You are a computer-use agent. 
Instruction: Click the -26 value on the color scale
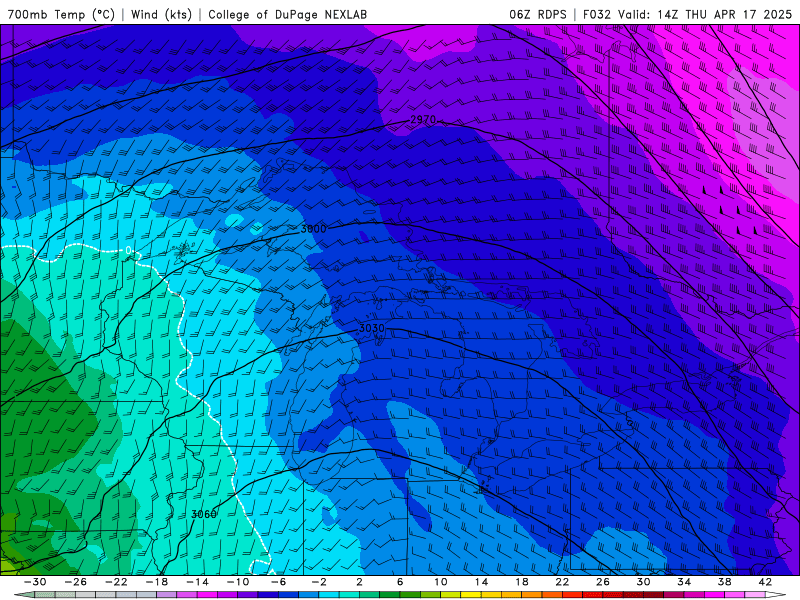76,582
